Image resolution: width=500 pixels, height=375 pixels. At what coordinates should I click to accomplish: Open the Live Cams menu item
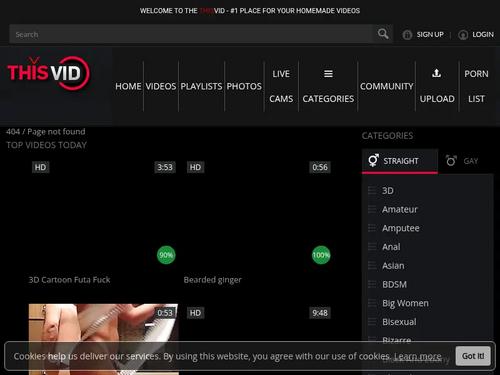click(x=281, y=86)
